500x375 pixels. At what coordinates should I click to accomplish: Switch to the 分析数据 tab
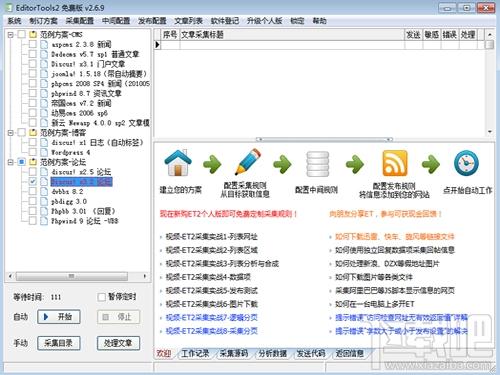click(x=273, y=353)
